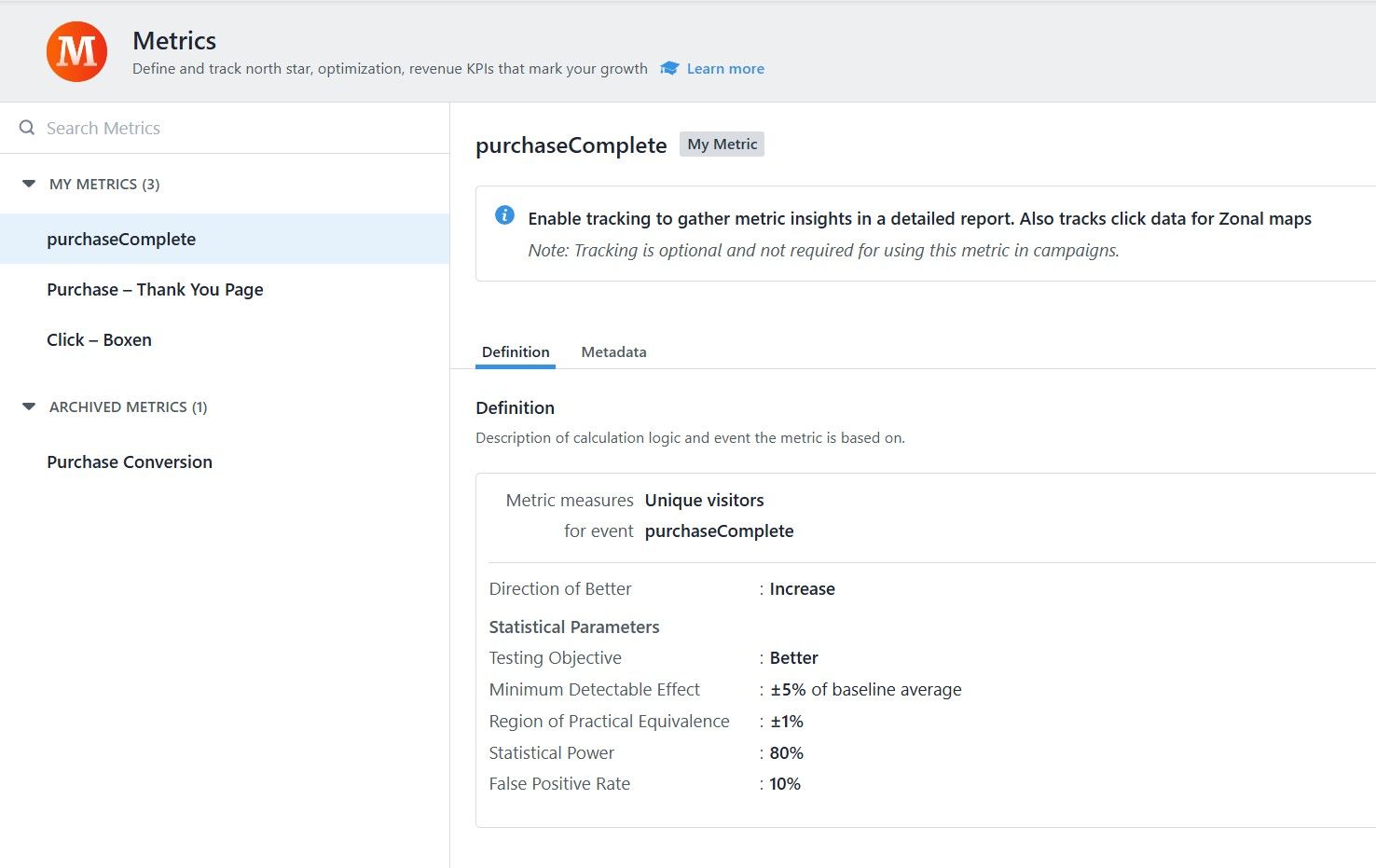Click the Unique visitors value
Viewport: 1376px width, 868px height.
pos(704,500)
